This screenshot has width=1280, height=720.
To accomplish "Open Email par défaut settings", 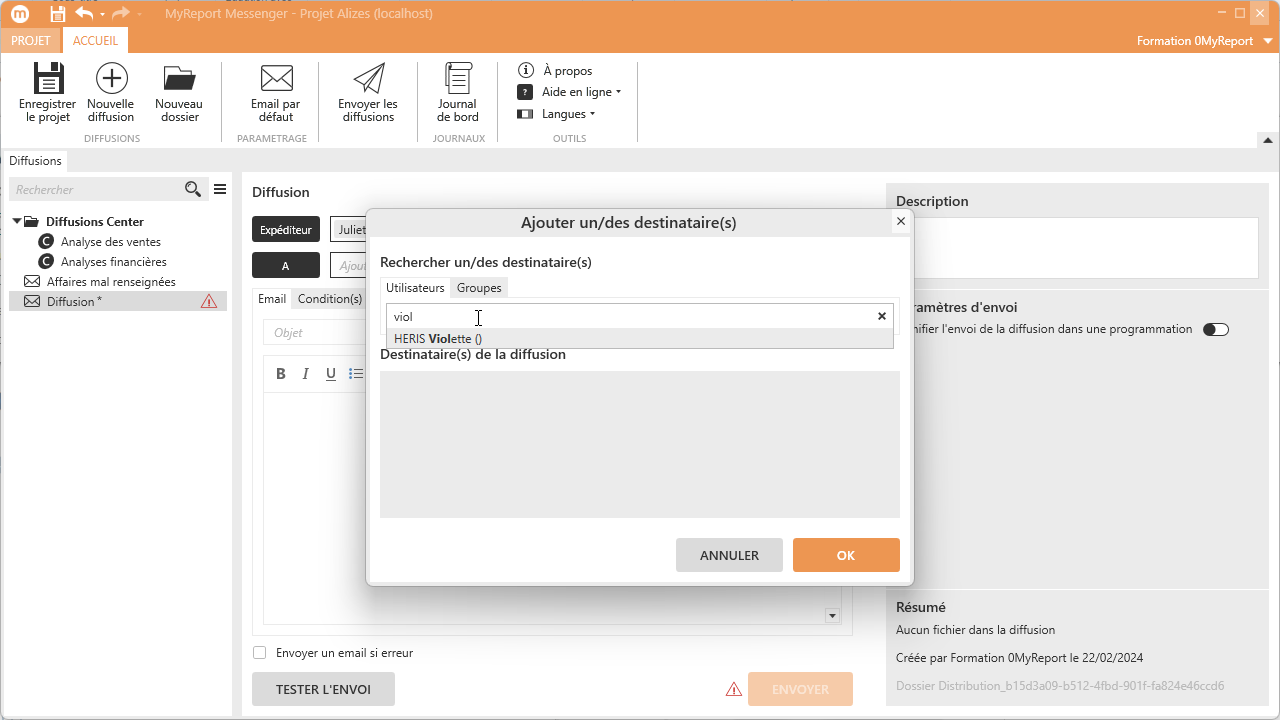I will tap(276, 80).
